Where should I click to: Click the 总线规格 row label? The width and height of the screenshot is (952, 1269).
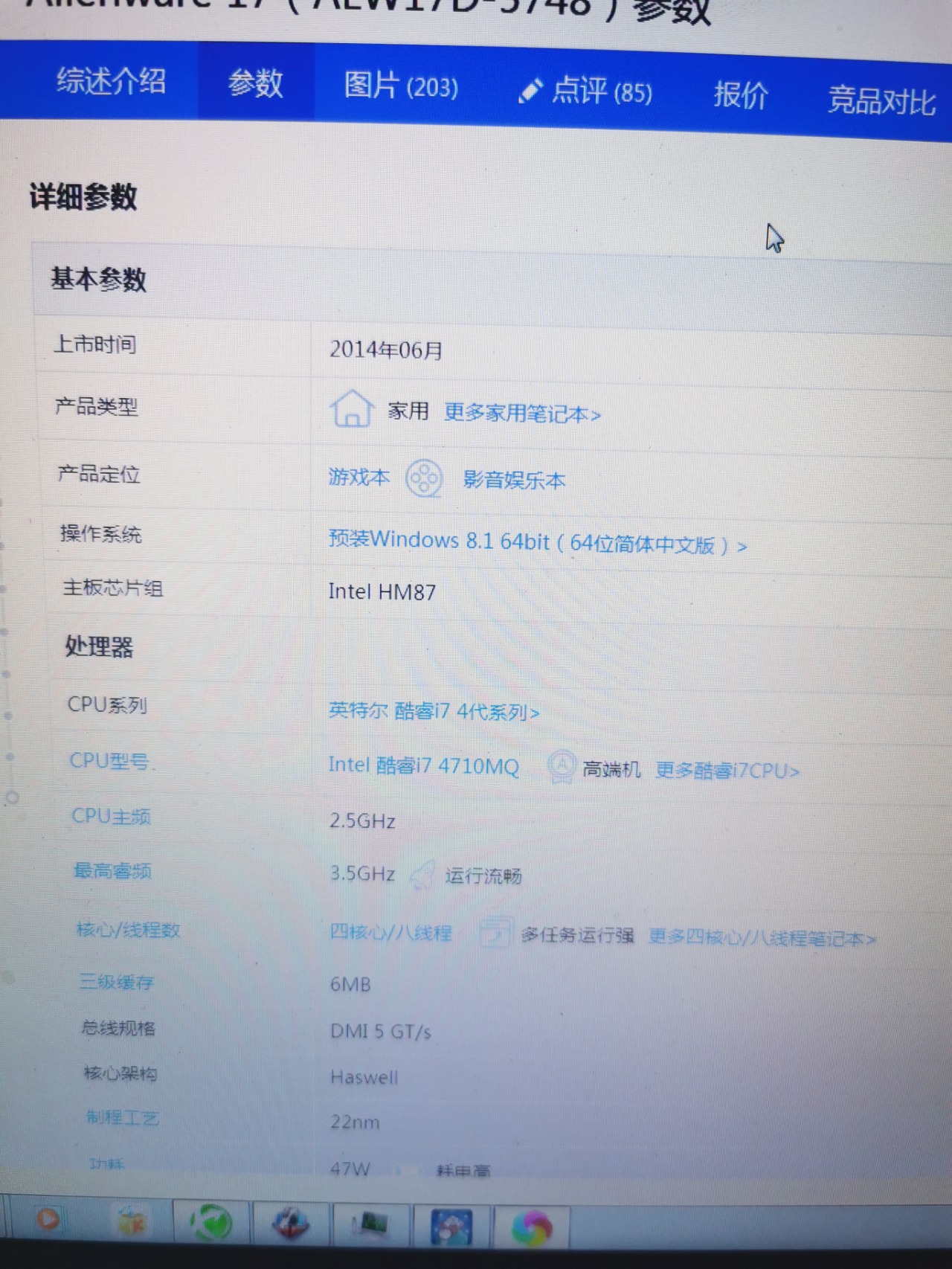point(118,1028)
